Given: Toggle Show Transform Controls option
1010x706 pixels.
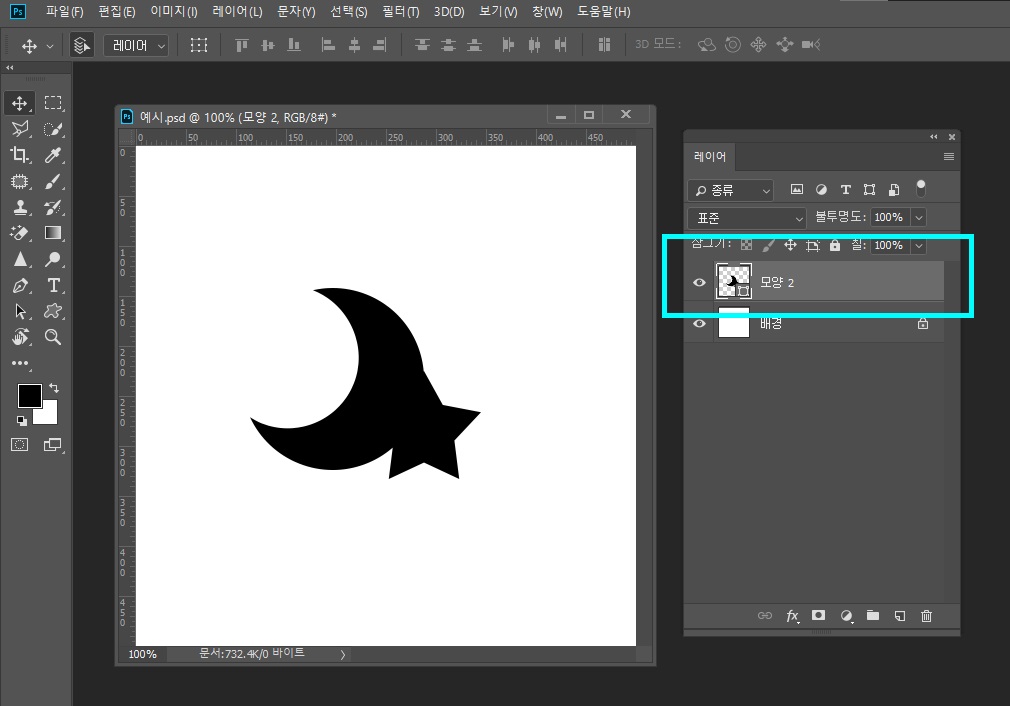Looking at the screenshot, I should click(x=198, y=45).
